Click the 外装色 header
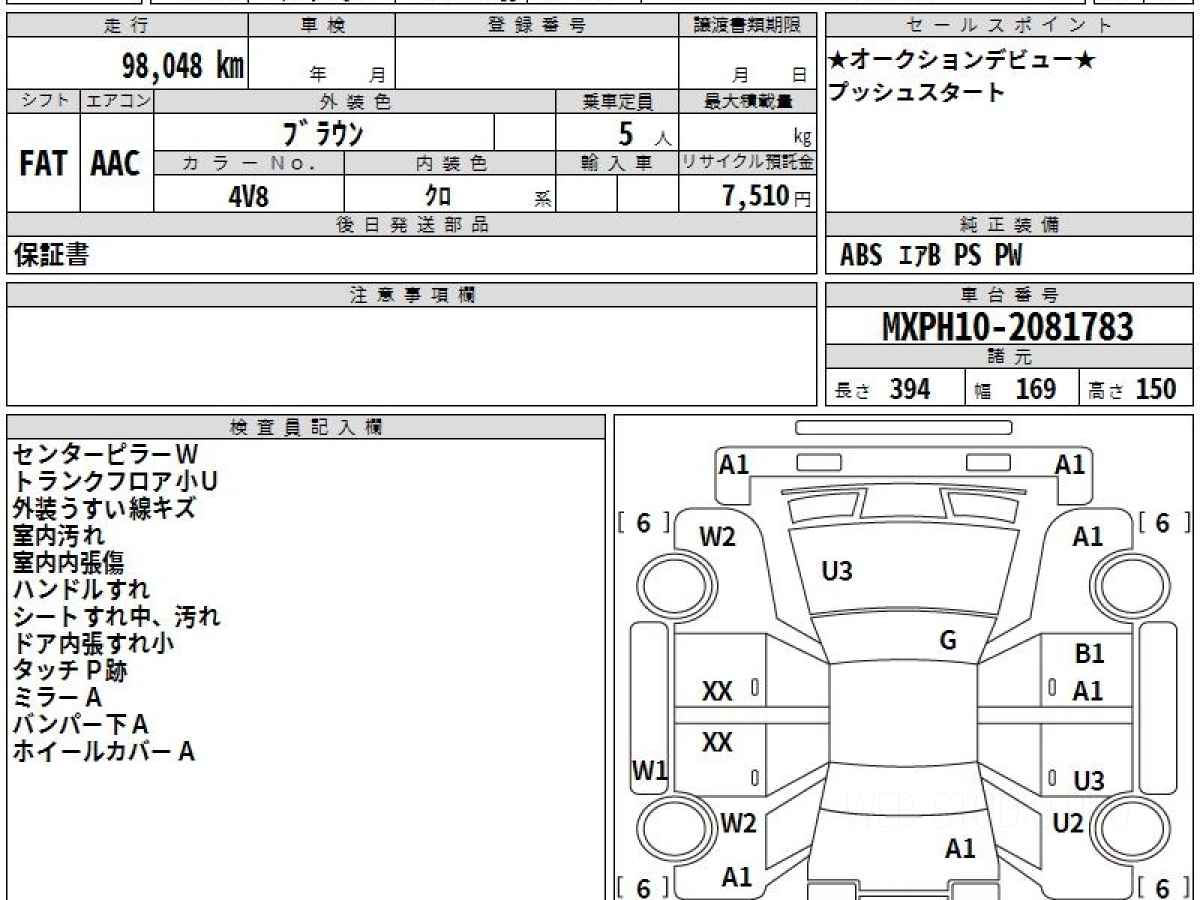Image resolution: width=1200 pixels, height=900 pixels. [x=354, y=101]
